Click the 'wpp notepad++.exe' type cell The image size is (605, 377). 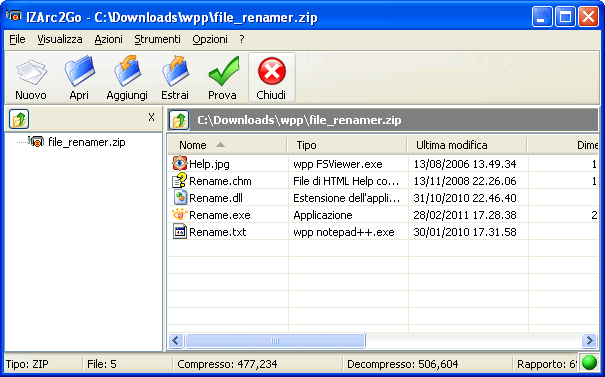pos(343,232)
